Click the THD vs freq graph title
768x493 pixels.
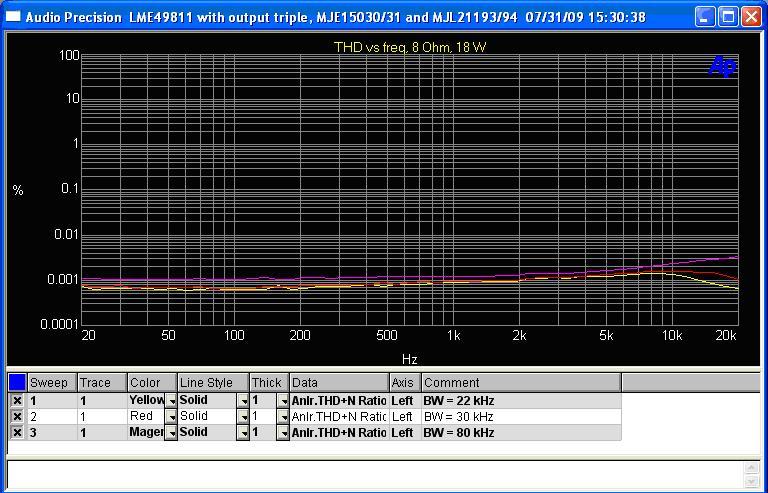coord(410,47)
